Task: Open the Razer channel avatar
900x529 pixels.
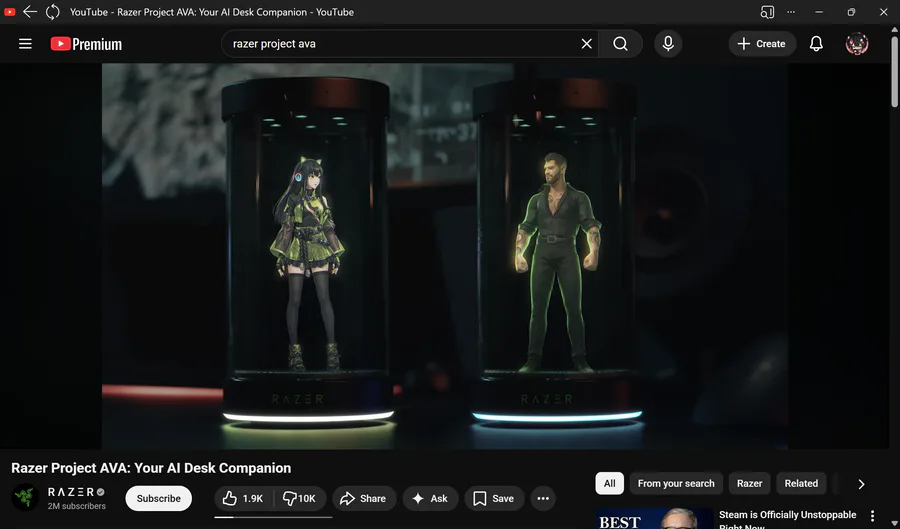Action: [x=25, y=497]
